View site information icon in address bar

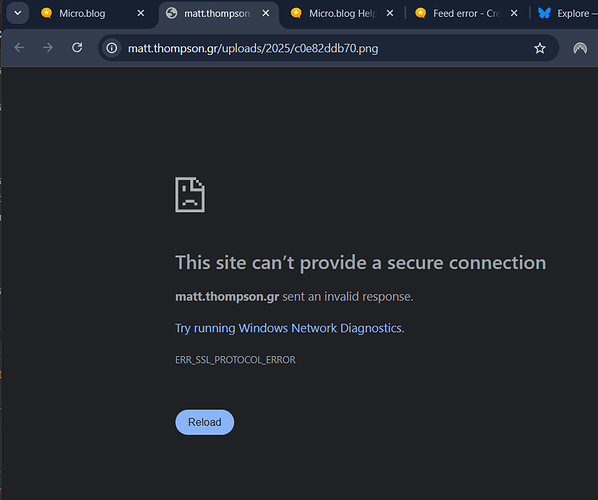tap(112, 48)
